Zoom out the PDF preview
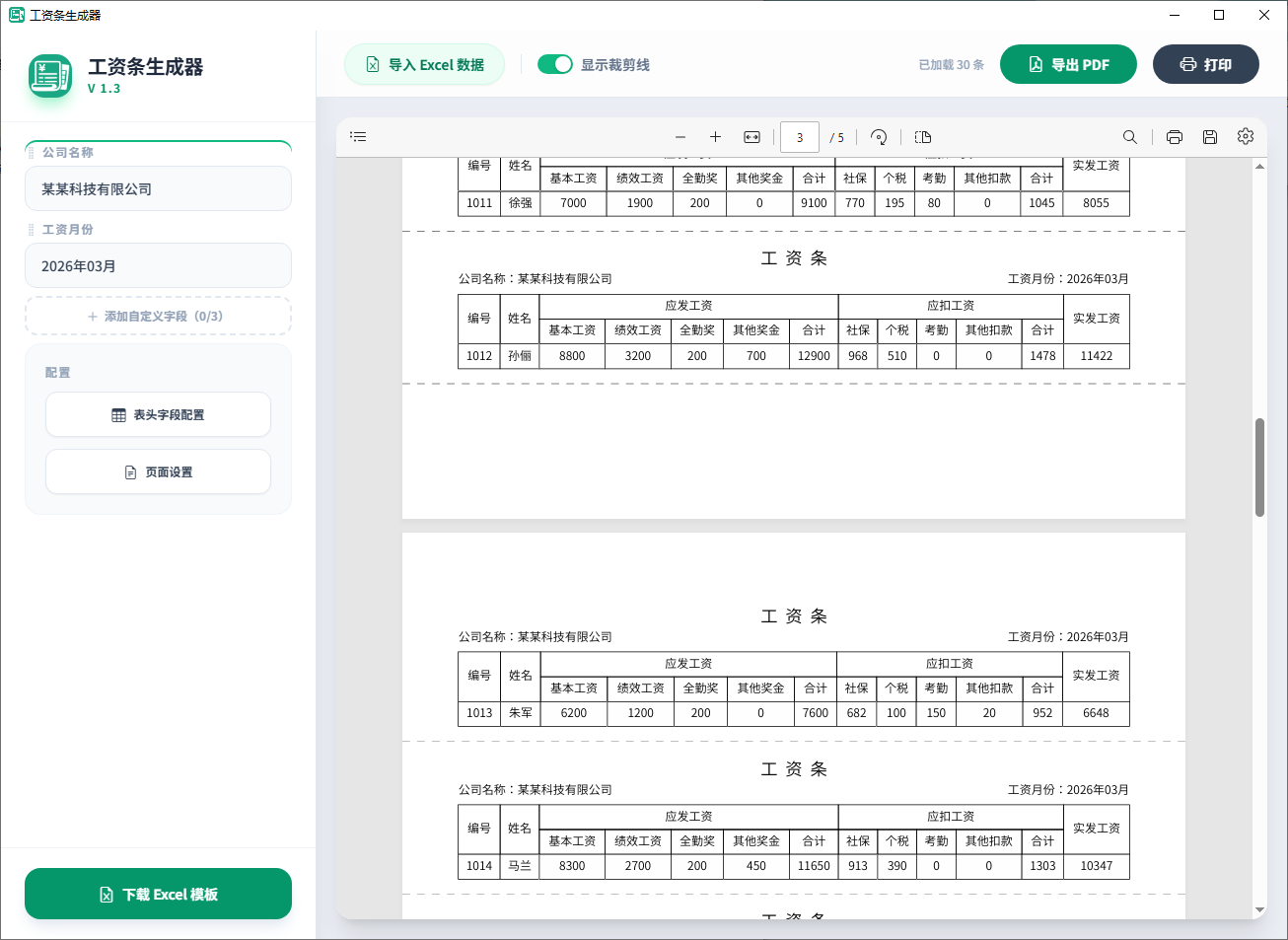The width and height of the screenshot is (1288, 940). [x=680, y=137]
